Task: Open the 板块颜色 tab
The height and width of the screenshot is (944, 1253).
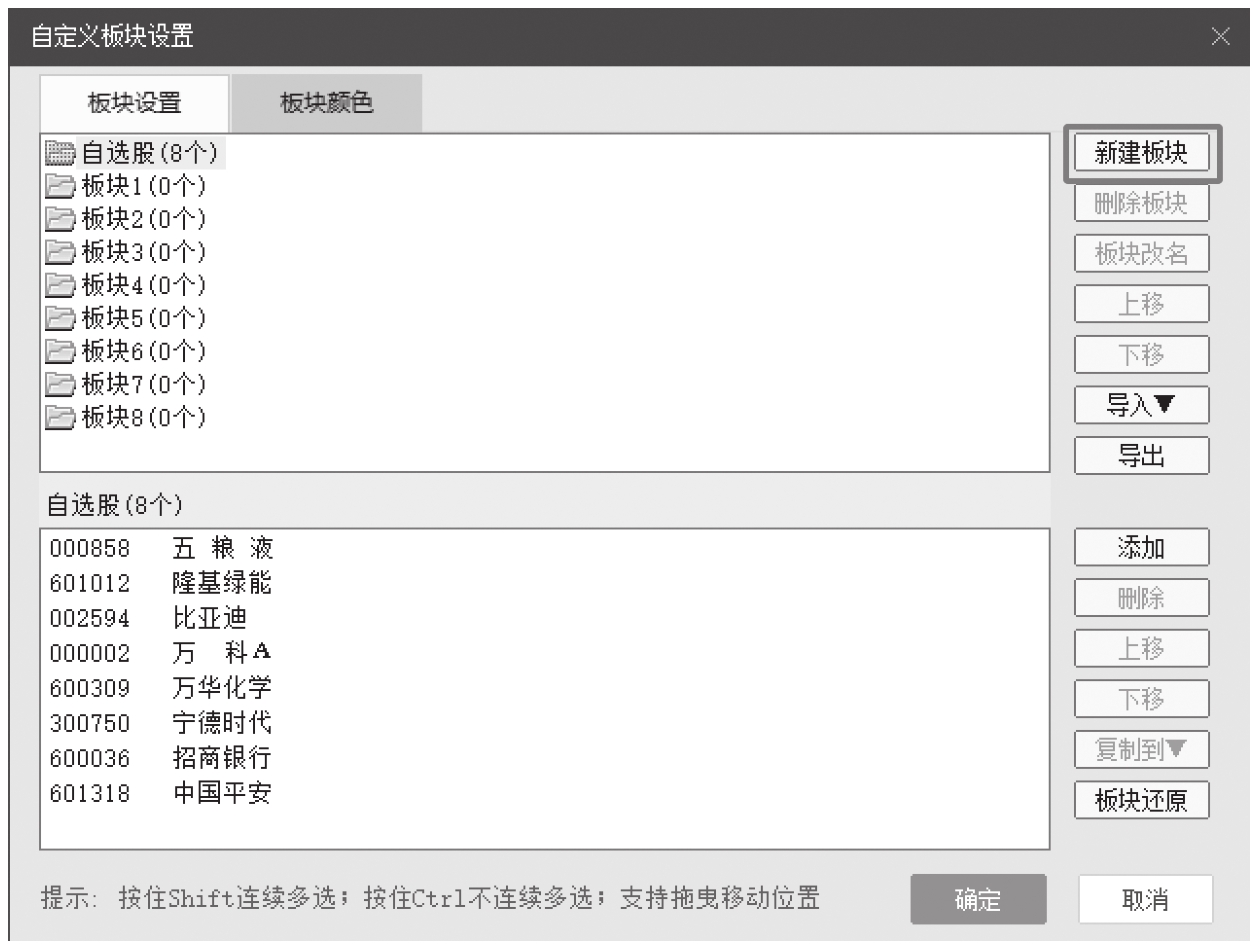Action: 327,103
